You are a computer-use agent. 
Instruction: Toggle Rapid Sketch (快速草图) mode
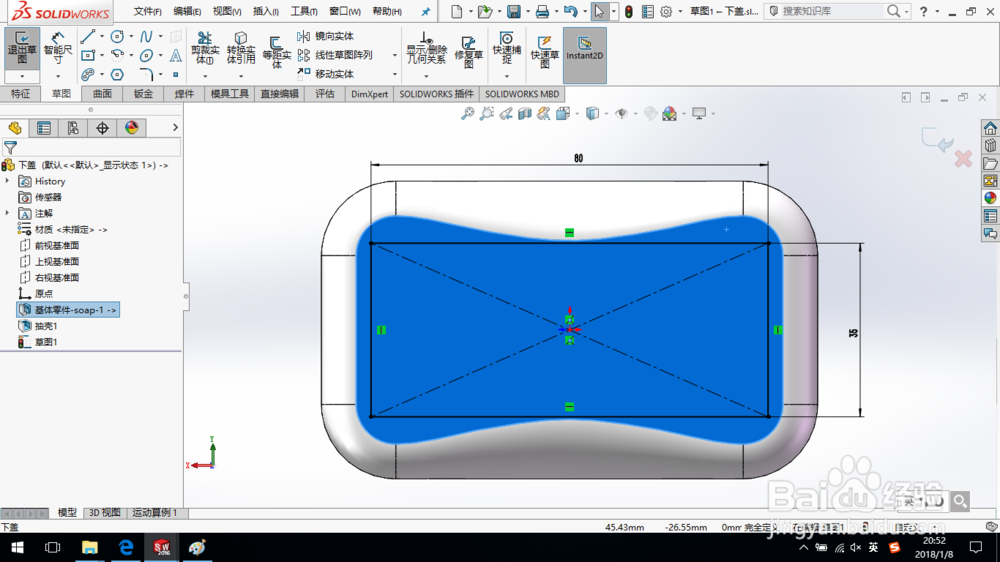pos(544,51)
